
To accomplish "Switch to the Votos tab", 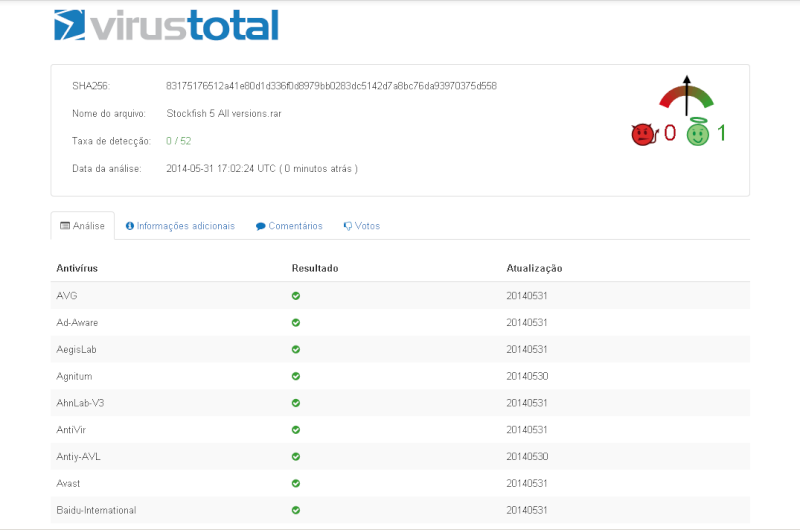I will [362, 225].
